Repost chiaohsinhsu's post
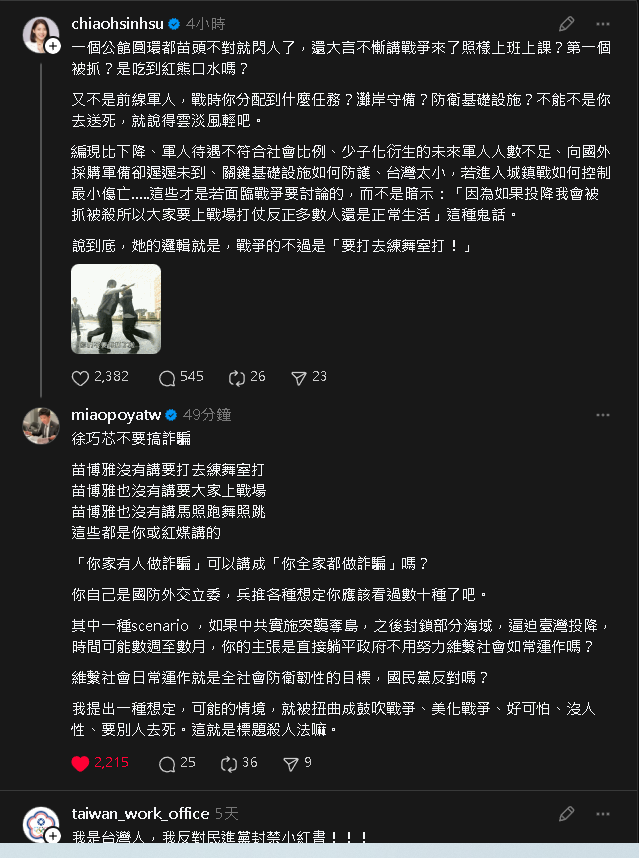This screenshot has width=639, height=858. tap(237, 378)
